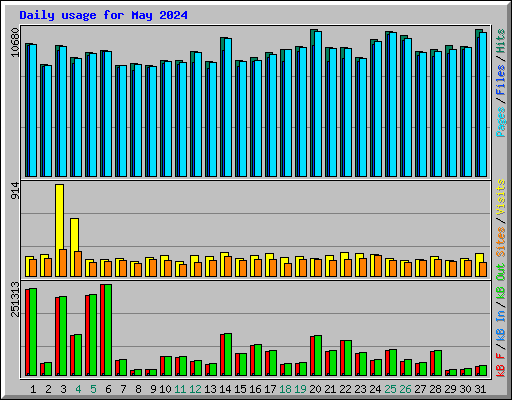Screen dimensions: 512x400
Task: Click the green kB bar for day 5
Action: tap(93, 335)
